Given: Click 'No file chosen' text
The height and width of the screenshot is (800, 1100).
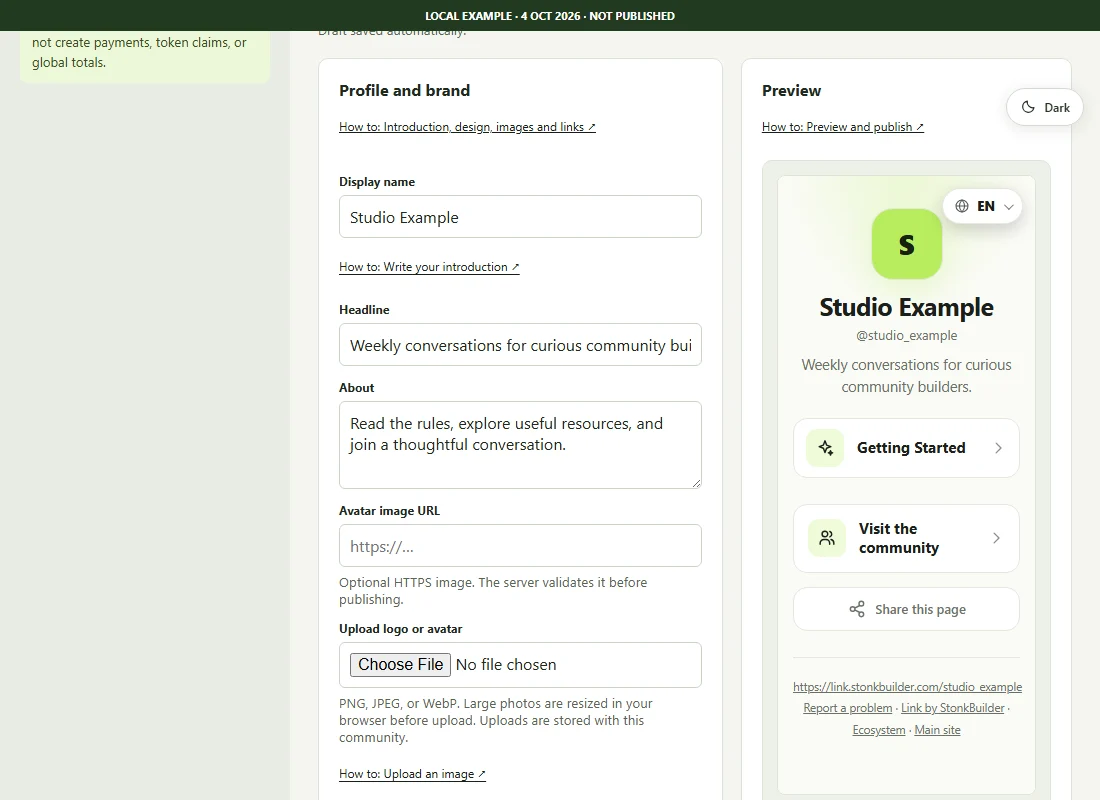Looking at the screenshot, I should pyautogui.click(x=506, y=665).
